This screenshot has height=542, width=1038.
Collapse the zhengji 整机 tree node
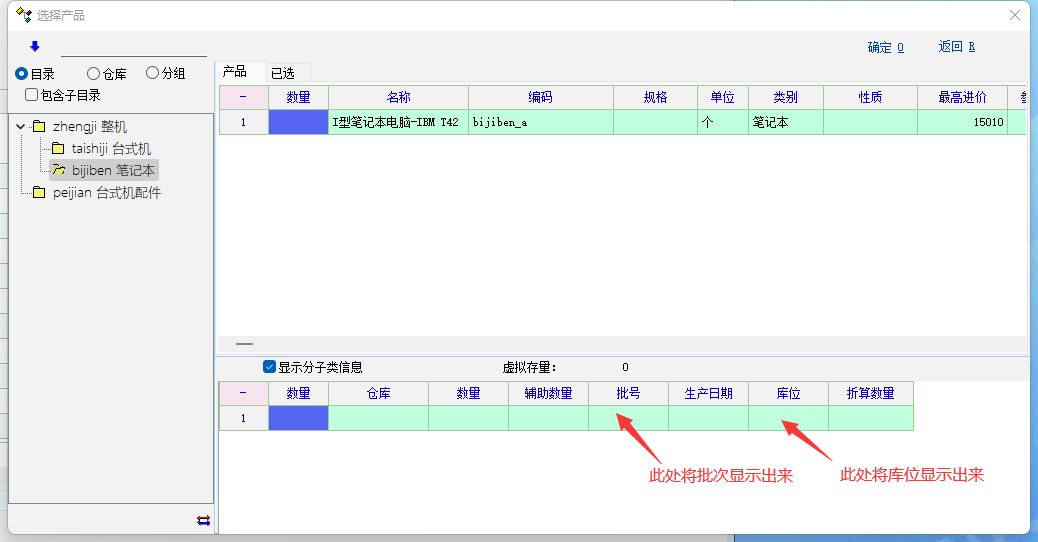[20, 127]
